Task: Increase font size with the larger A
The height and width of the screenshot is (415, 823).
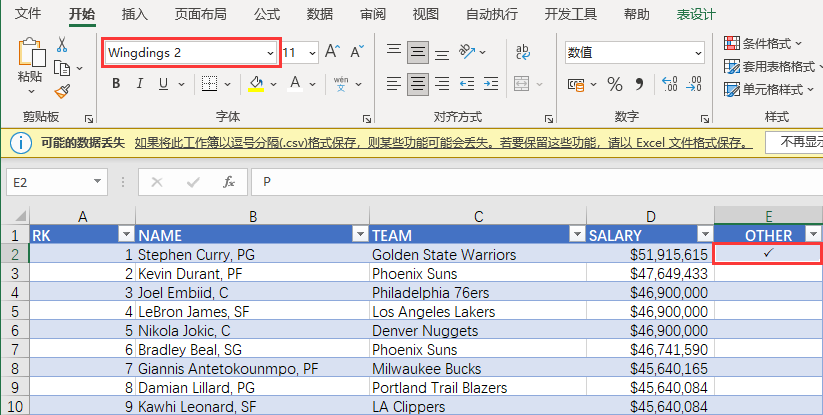Action: click(332, 51)
